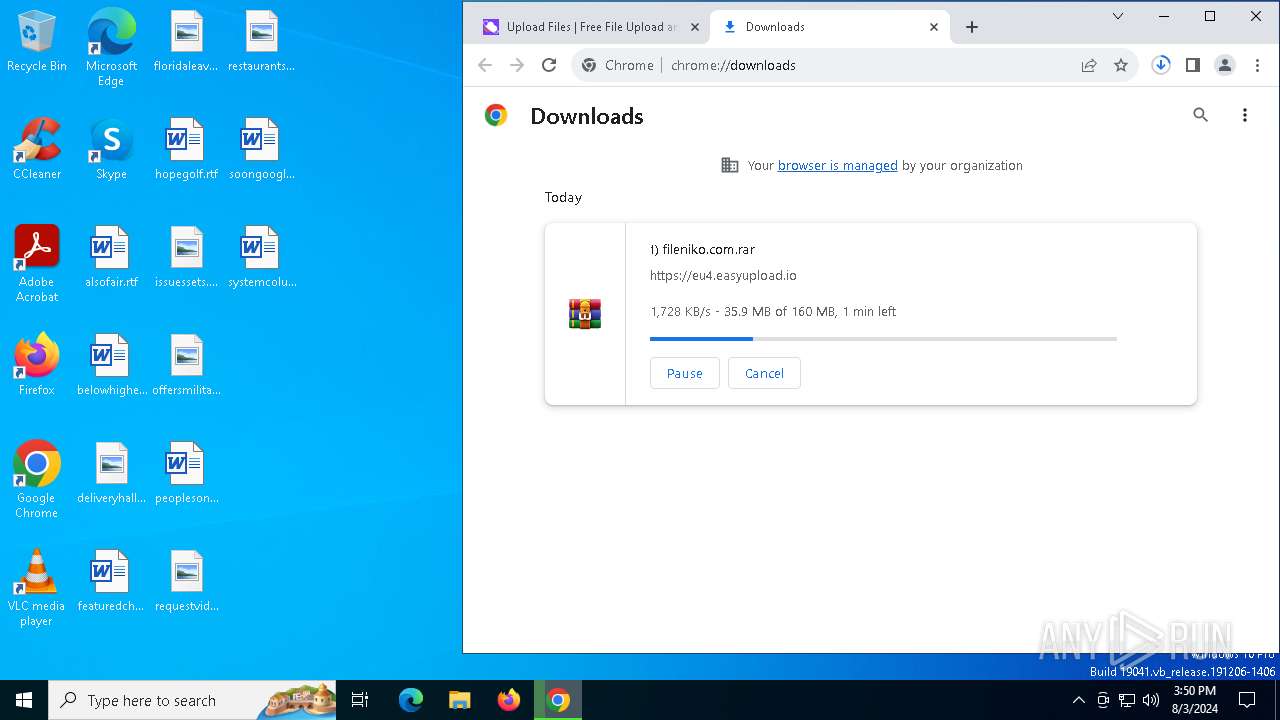1280x720 pixels.
Task: Open 'browser is managed' link
Action: [838, 166]
